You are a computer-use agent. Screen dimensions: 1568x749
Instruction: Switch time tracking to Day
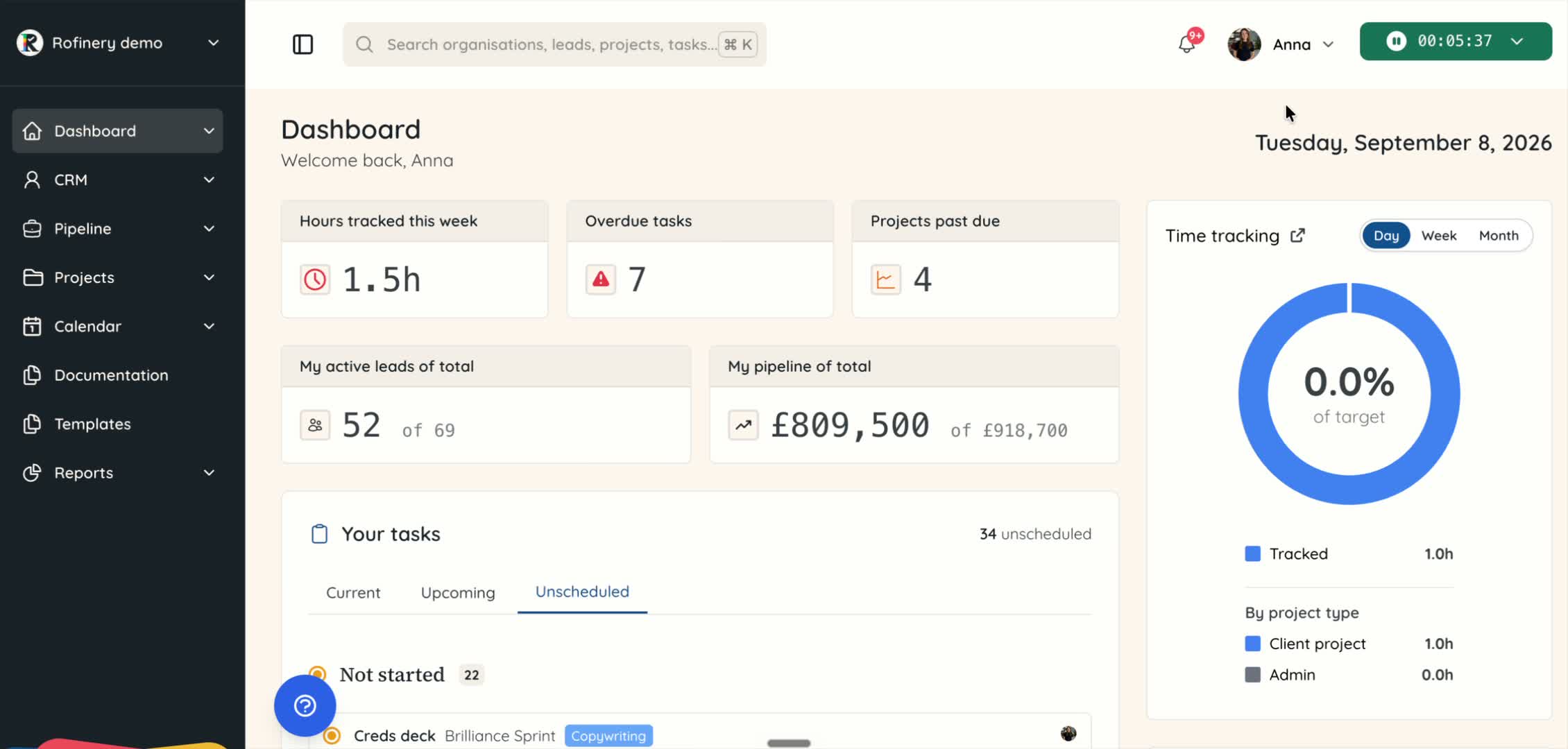click(1386, 236)
